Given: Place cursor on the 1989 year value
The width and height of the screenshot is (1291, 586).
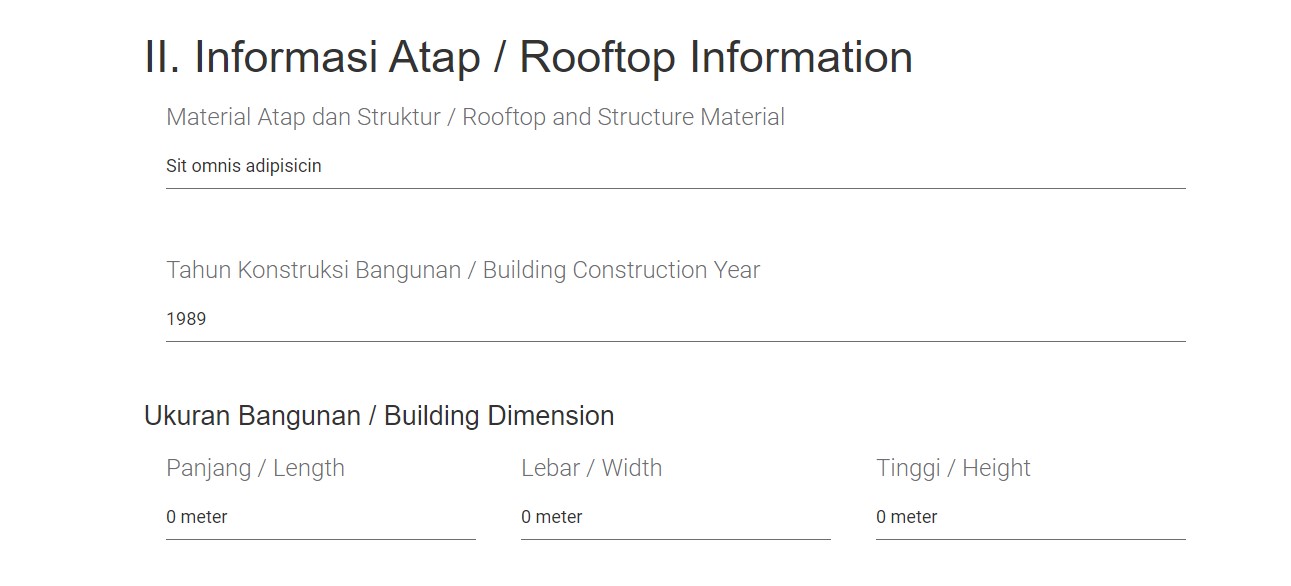Looking at the screenshot, I should [186, 319].
